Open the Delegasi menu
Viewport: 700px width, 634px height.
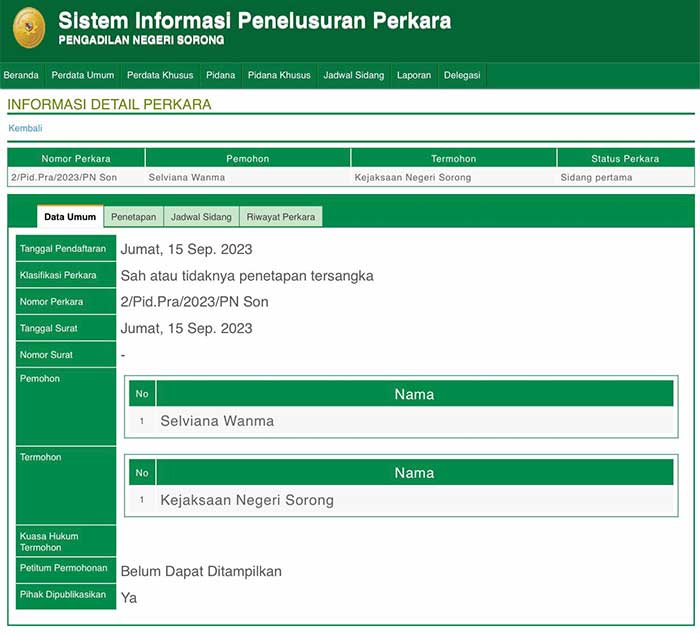(x=462, y=75)
